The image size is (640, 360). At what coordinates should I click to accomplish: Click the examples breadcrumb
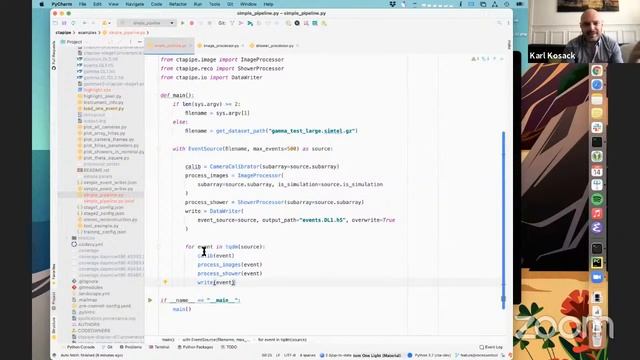(x=87, y=33)
